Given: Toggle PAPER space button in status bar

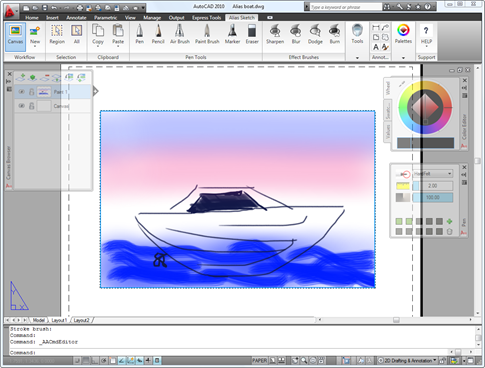Looking at the screenshot, I should [259, 360].
